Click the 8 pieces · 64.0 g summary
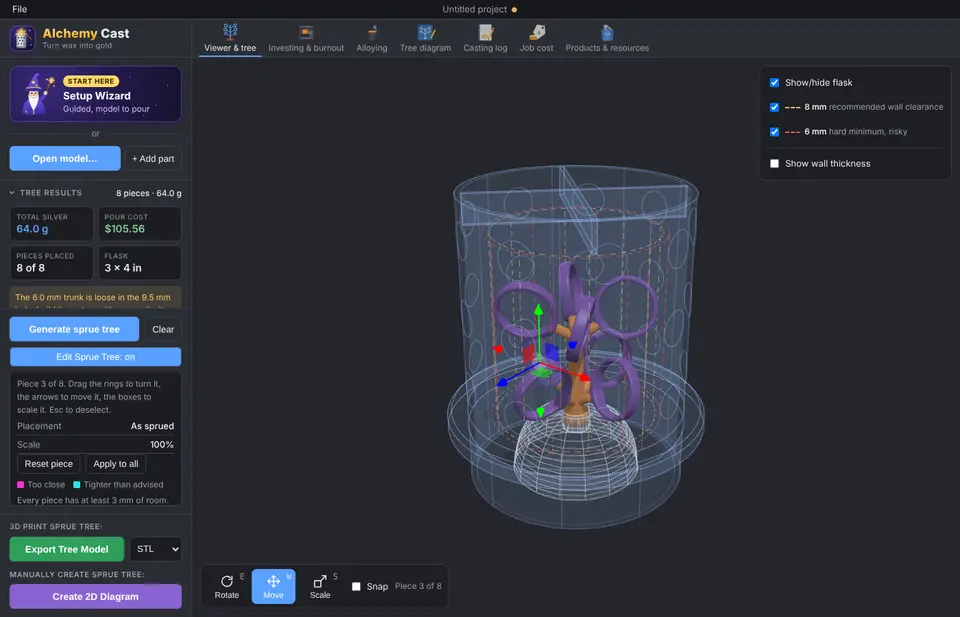This screenshot has height=617, width=960. (149, 193)
